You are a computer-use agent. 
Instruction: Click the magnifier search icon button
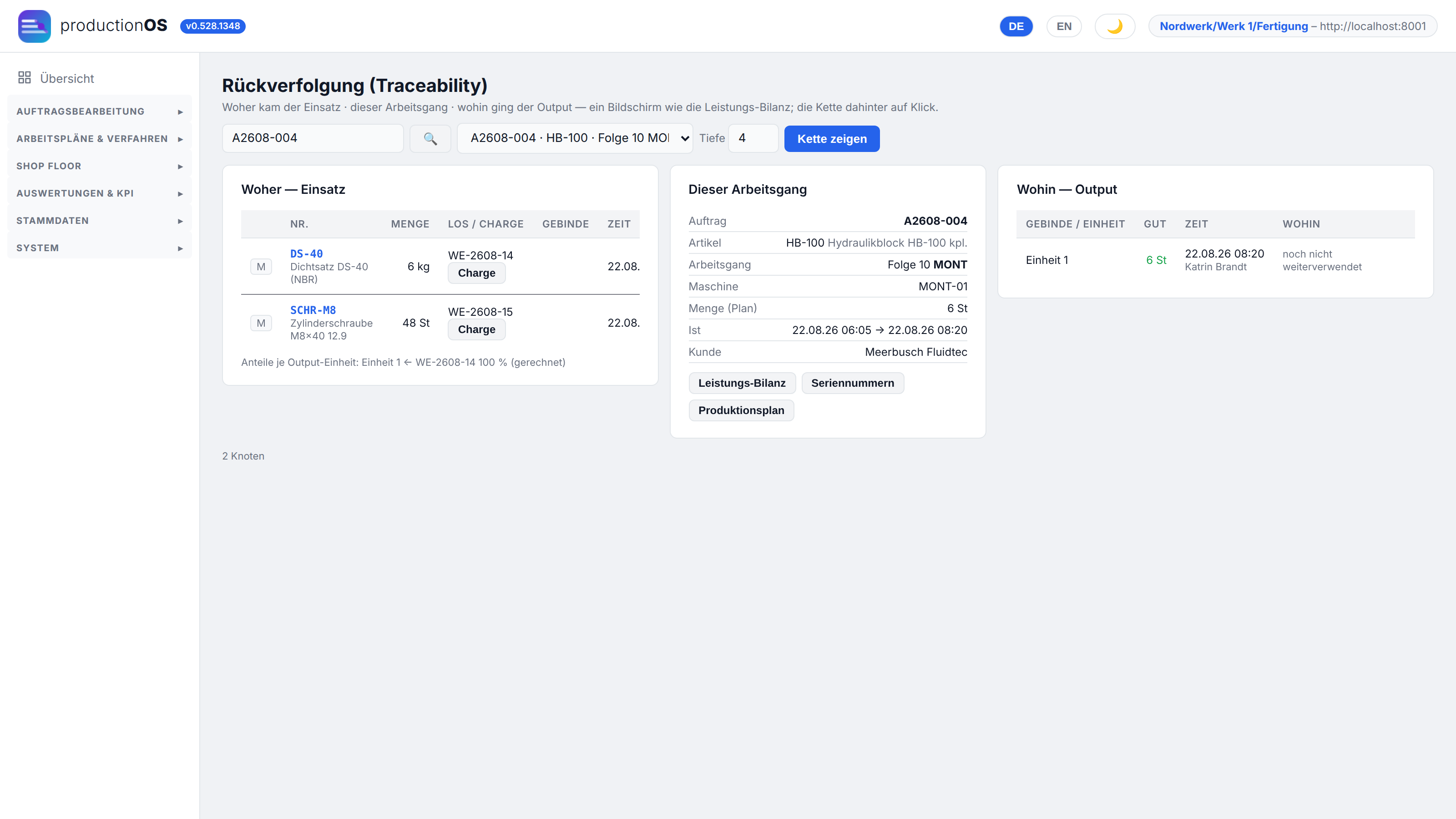[x=430, y=138]
